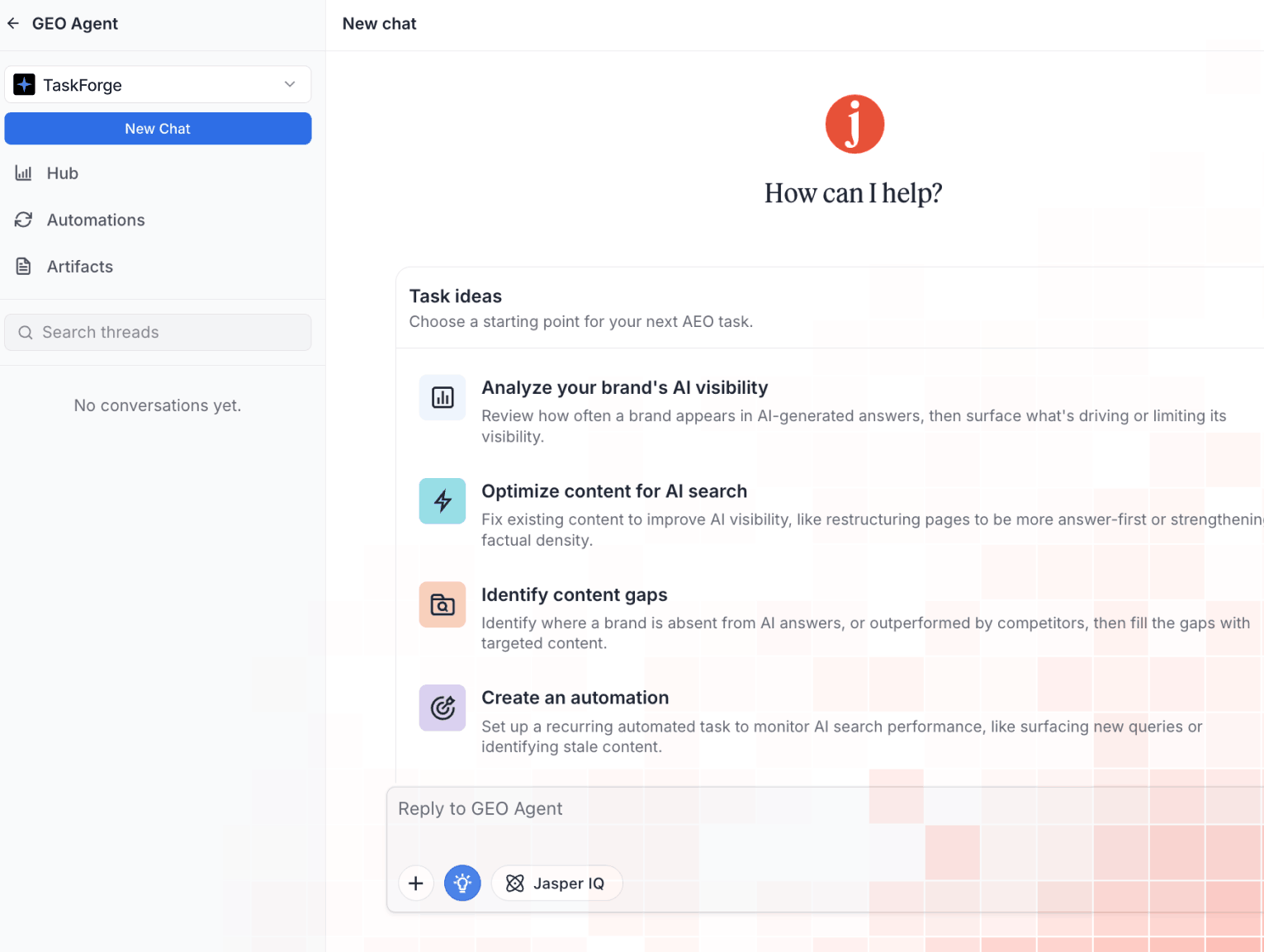
Task: Click the Jasper IQ button
Action: (557, 883)
